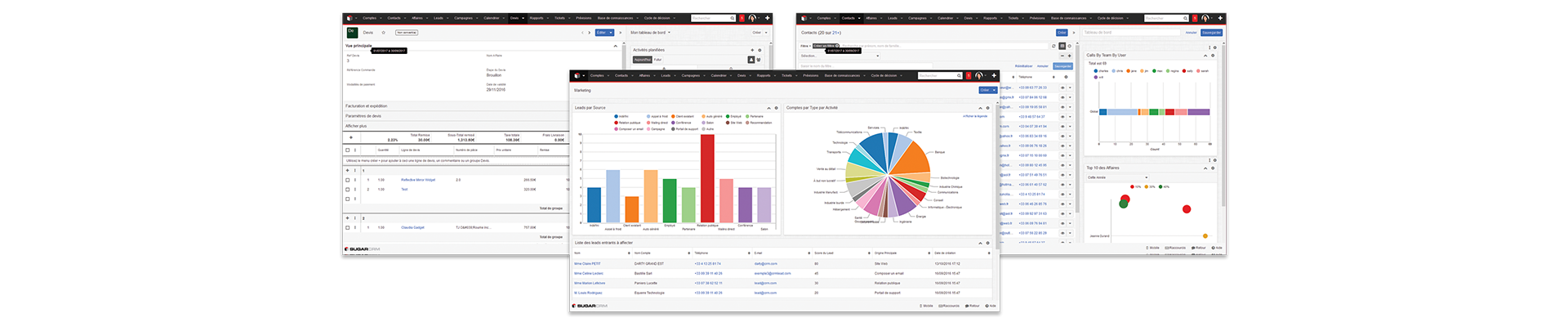Image resolution: width=1568 pixels, height=327 pixels.
Task: Open the row actions dropdown for first contact
Action: click(x=1070, y=87)
